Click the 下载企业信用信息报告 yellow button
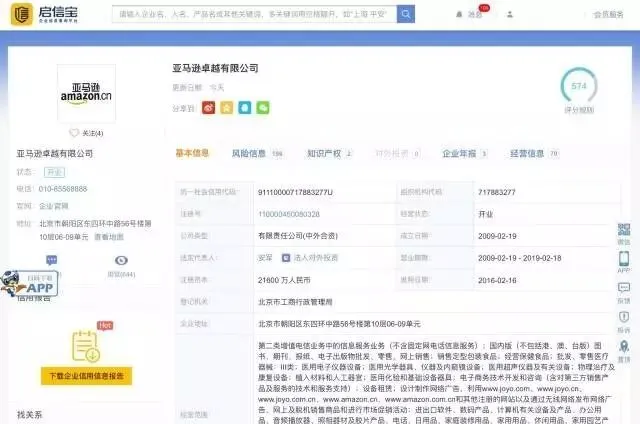The height and width of the screenshot is (424, 640). click(87, 376)
